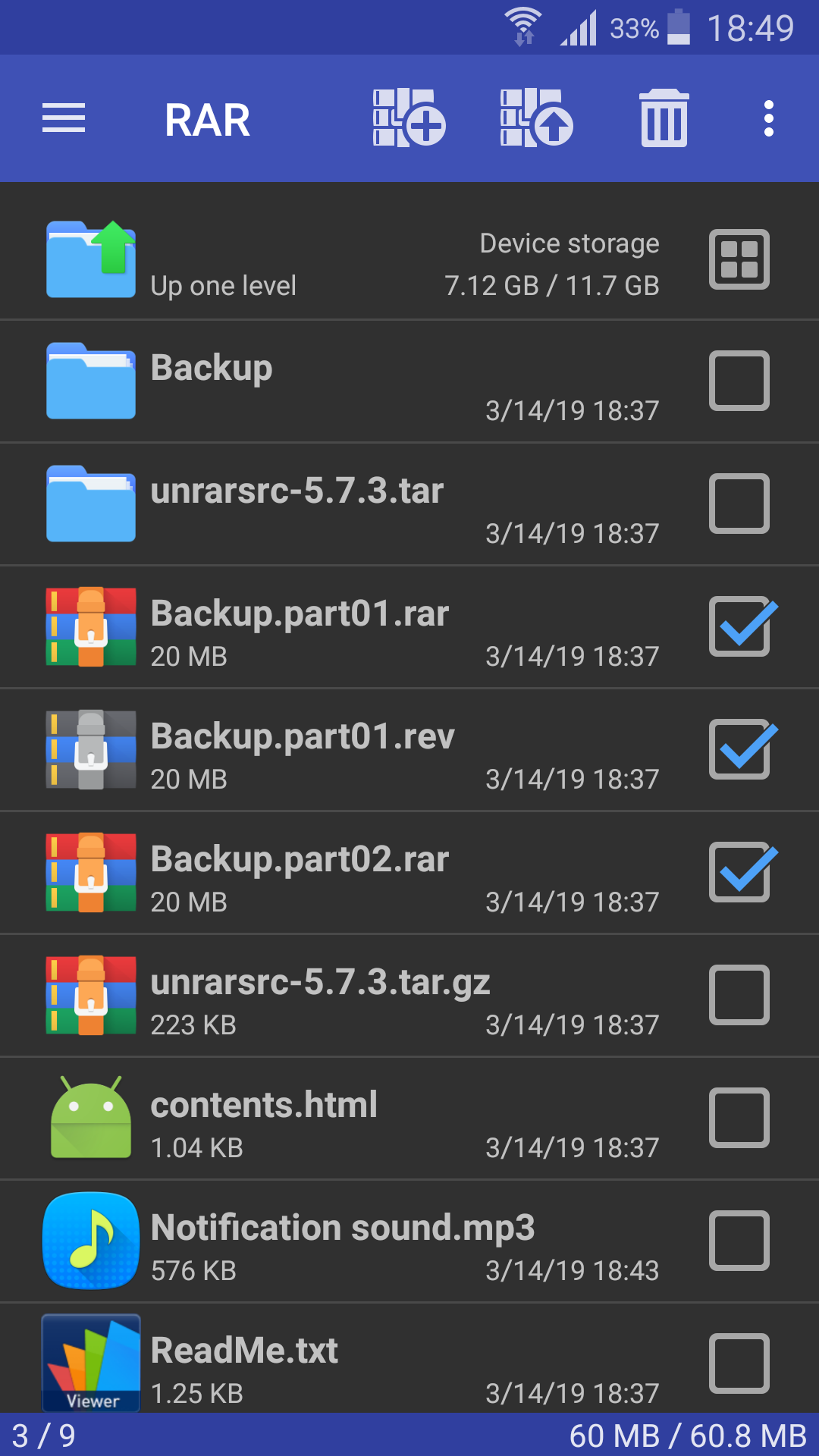Tap the unrarsrc-5.7.3.tar.gz archive icon

click(90, 996)
